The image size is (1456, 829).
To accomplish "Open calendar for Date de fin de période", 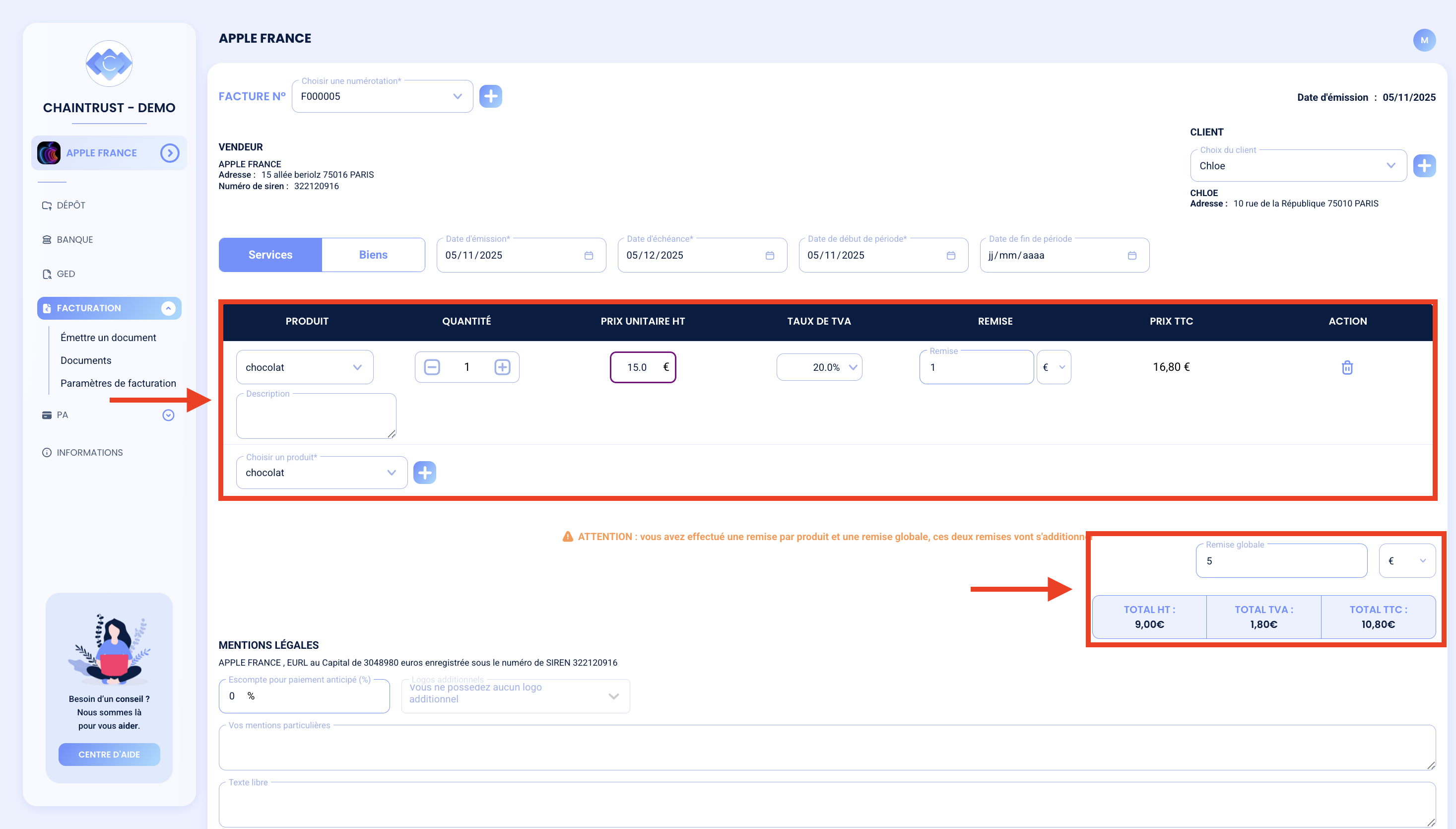I will click(x=1131, y=256).
